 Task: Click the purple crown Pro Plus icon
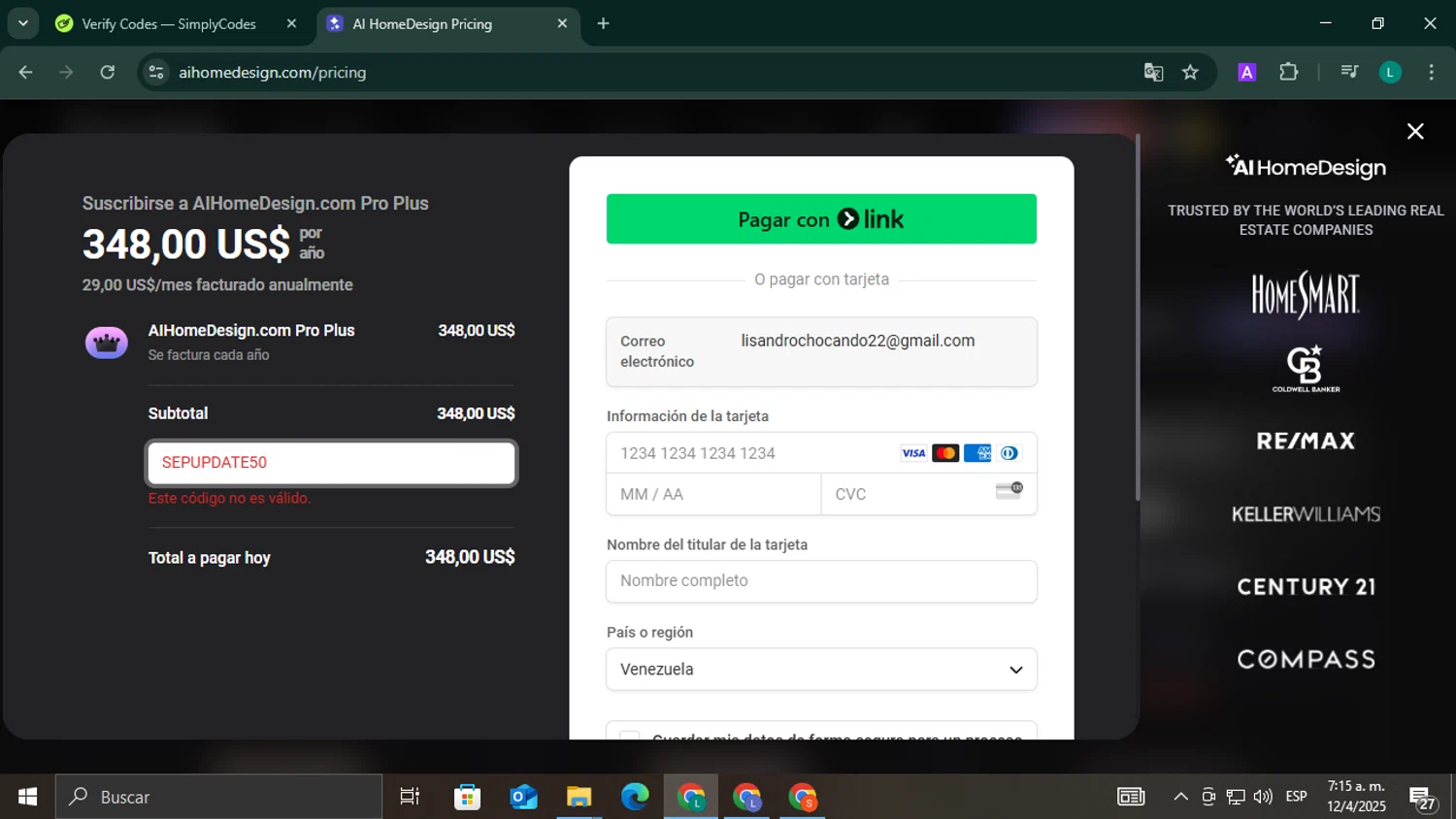(x=107, y=343)
